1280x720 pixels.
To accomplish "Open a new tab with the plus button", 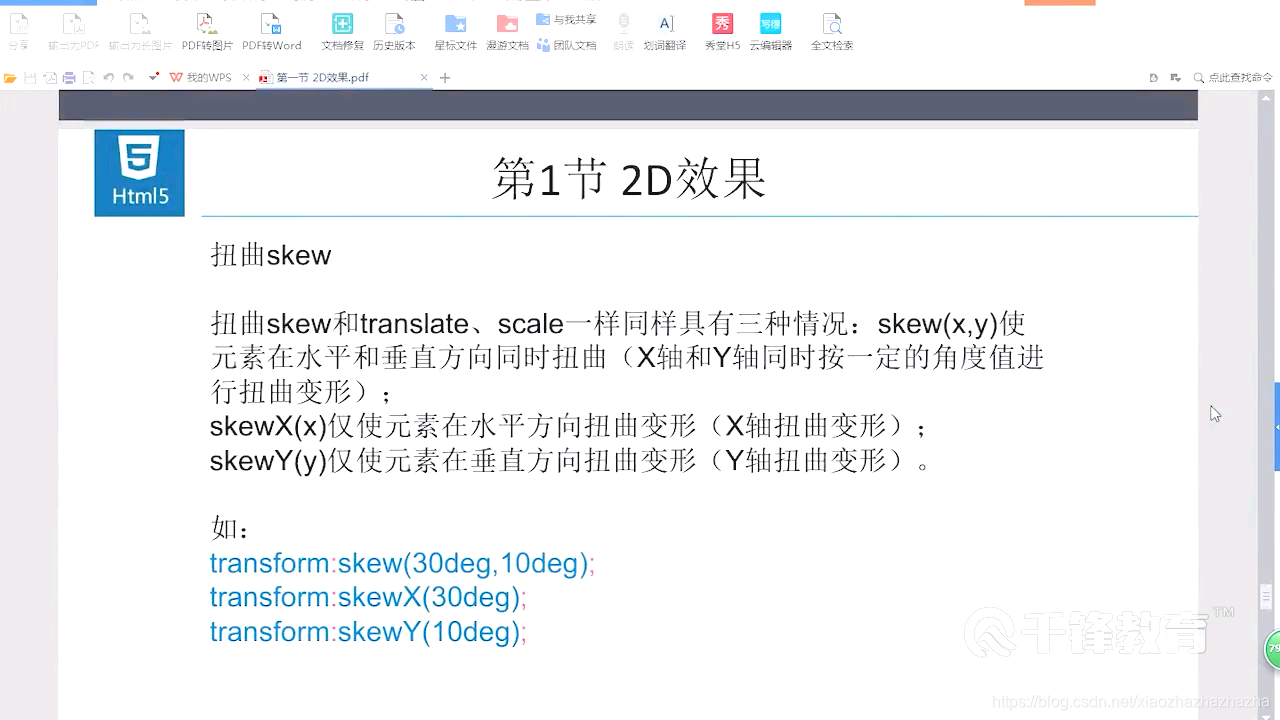I will (444, 76).
